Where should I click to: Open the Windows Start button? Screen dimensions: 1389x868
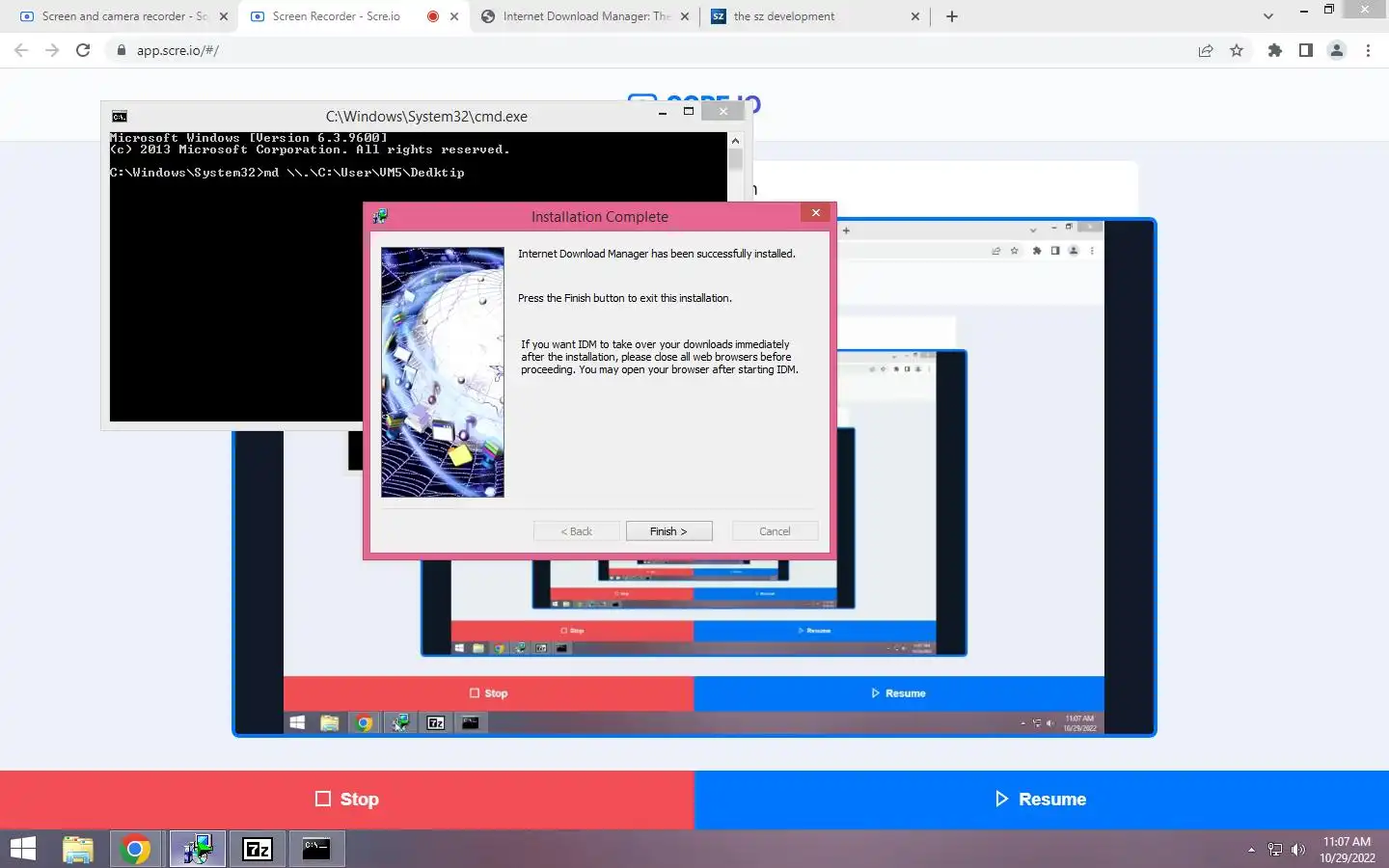coord(23,849)
